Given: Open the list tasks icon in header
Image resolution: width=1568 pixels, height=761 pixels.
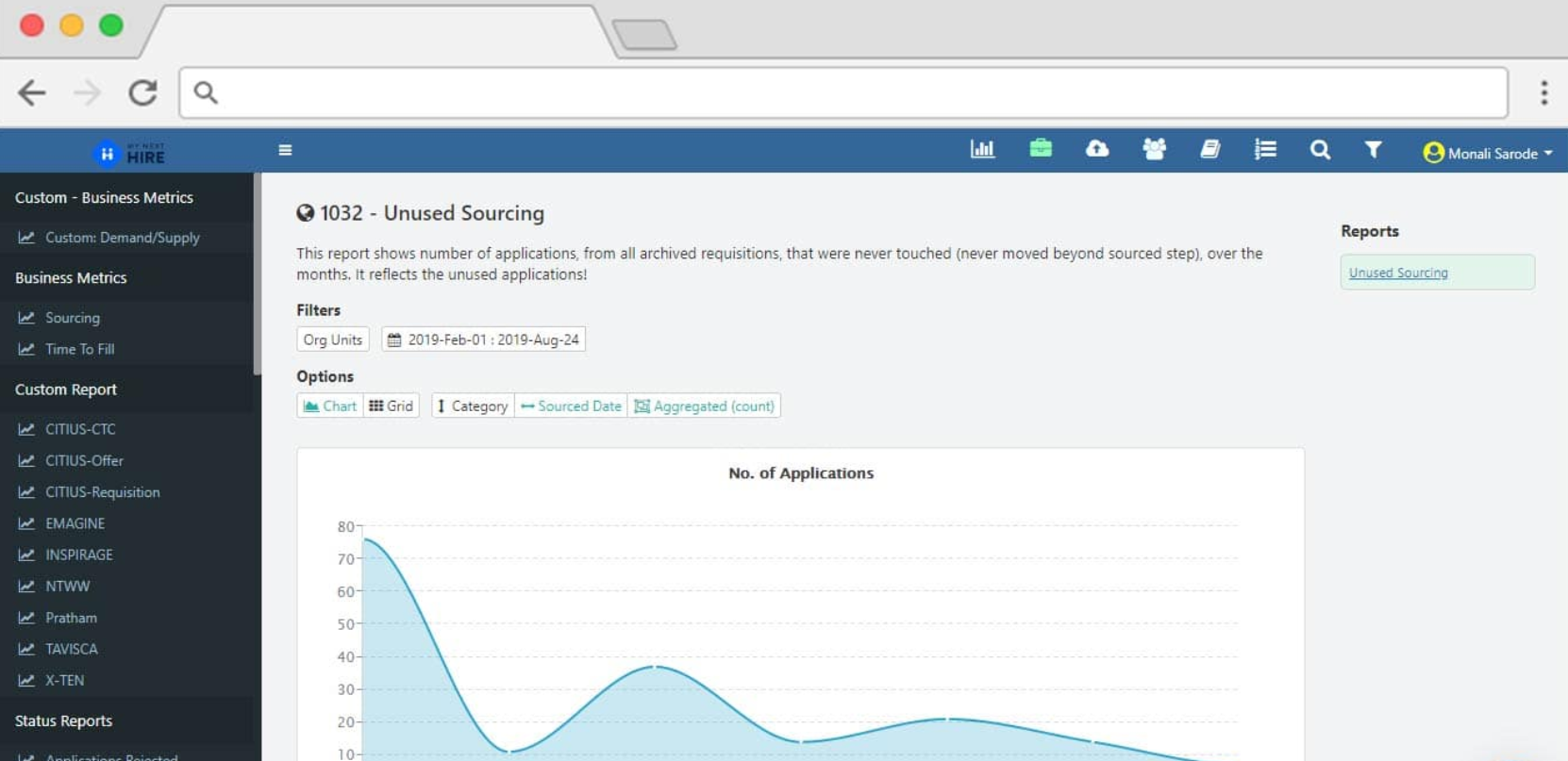Looking at the screenshot, I should 1265,149.
